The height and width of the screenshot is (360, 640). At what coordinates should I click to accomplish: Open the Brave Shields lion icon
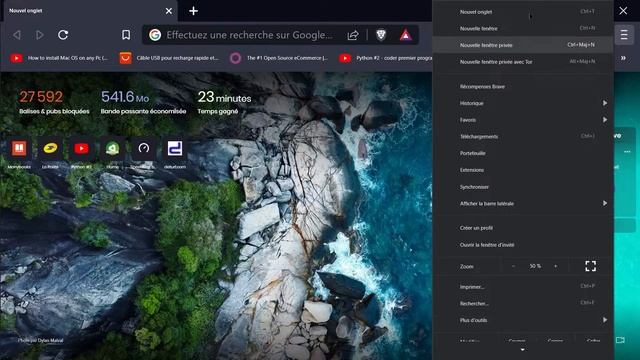[x=381, y=35]
